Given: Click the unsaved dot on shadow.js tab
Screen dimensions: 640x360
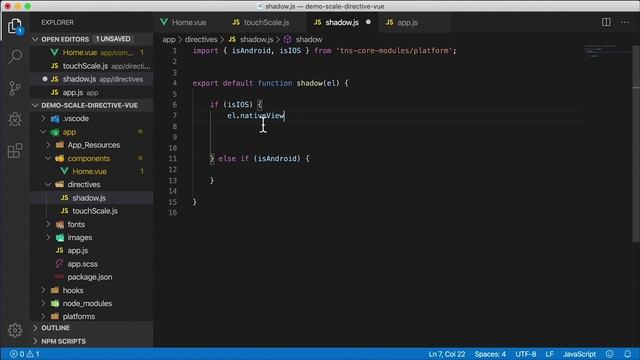Looking at the screenshot, I should coord(368,22).
